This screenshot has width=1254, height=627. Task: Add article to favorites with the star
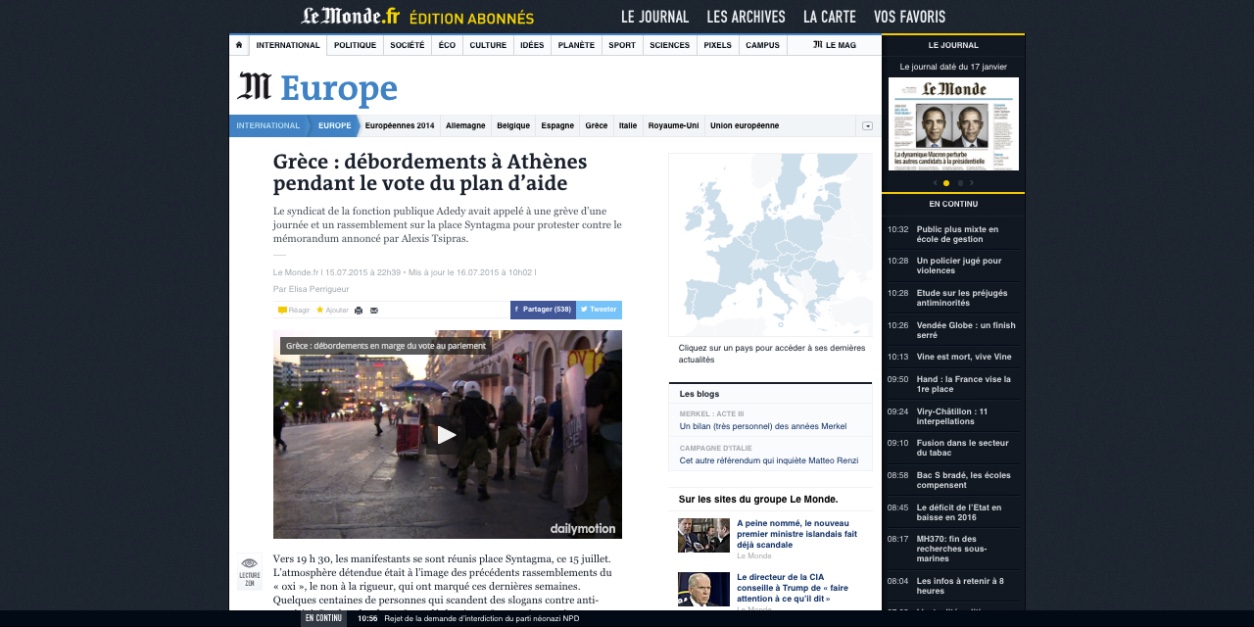coord(320,310)
